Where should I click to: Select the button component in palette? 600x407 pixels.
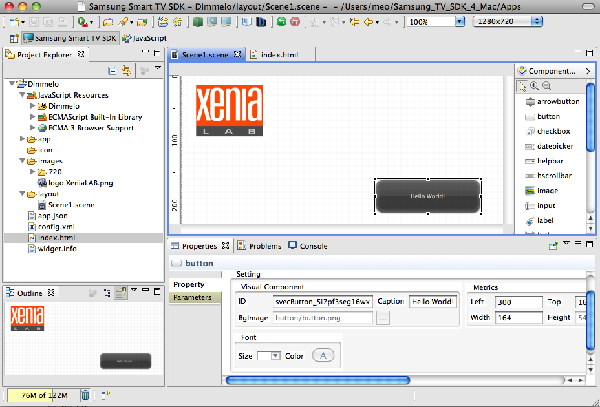543,117
